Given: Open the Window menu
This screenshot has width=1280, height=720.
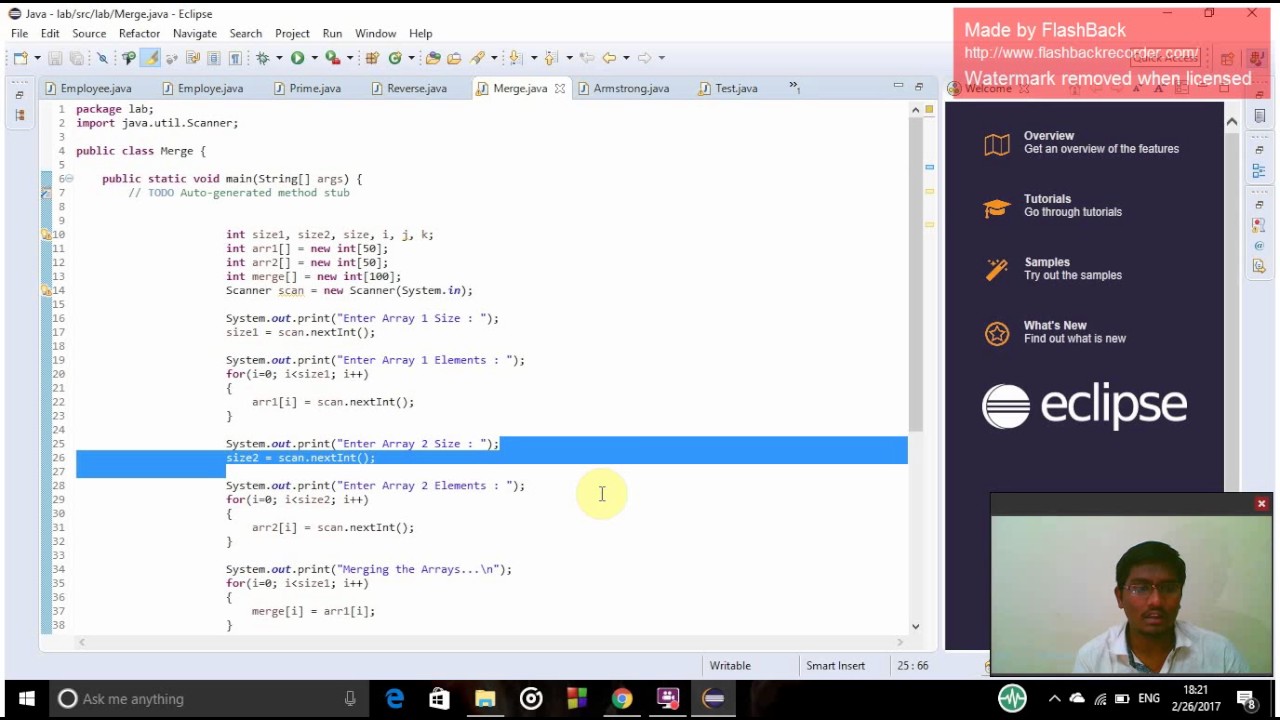Looking at the screenshot, I should 375,33.
